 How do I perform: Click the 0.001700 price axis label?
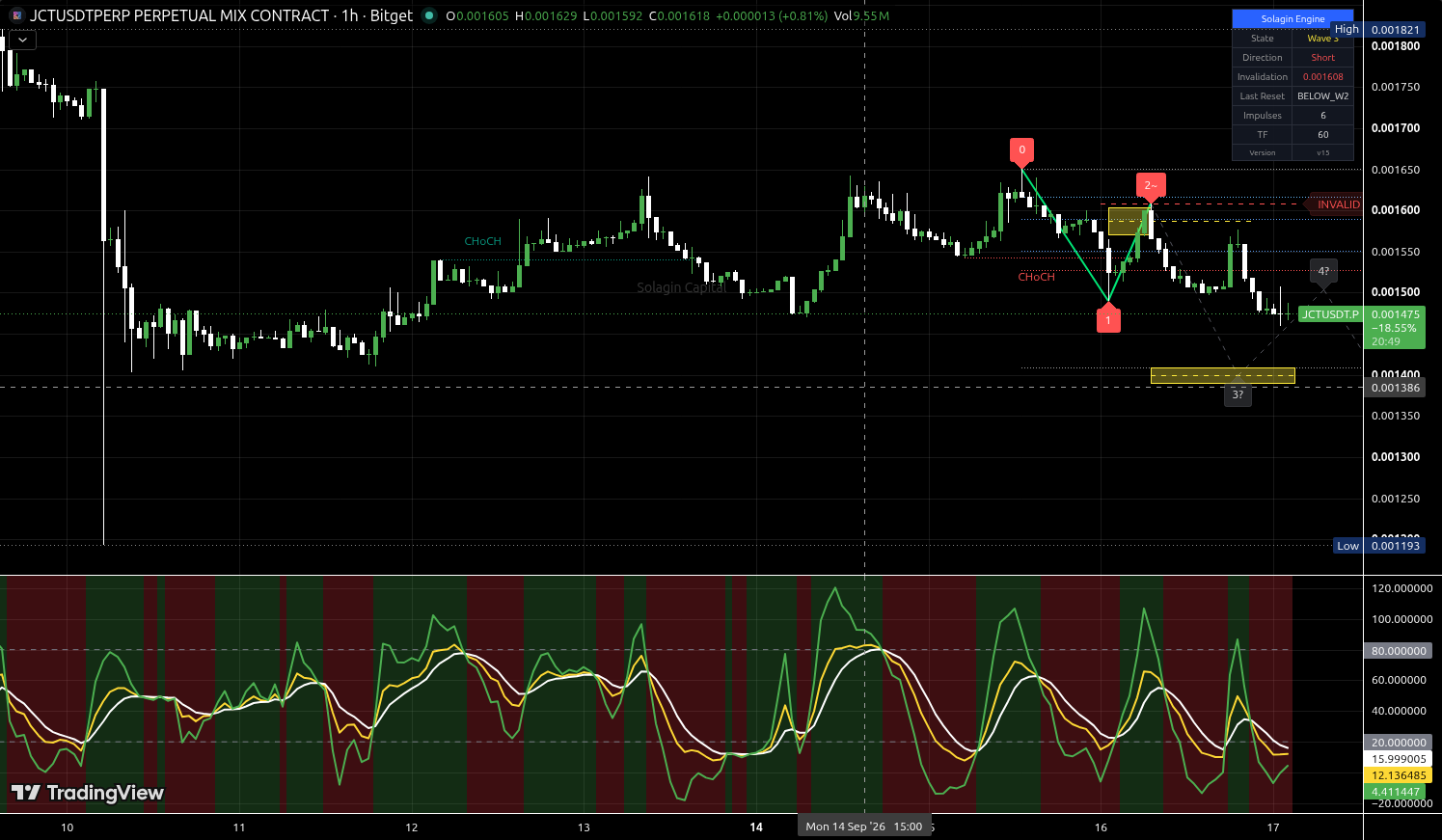pos(1395,128)
